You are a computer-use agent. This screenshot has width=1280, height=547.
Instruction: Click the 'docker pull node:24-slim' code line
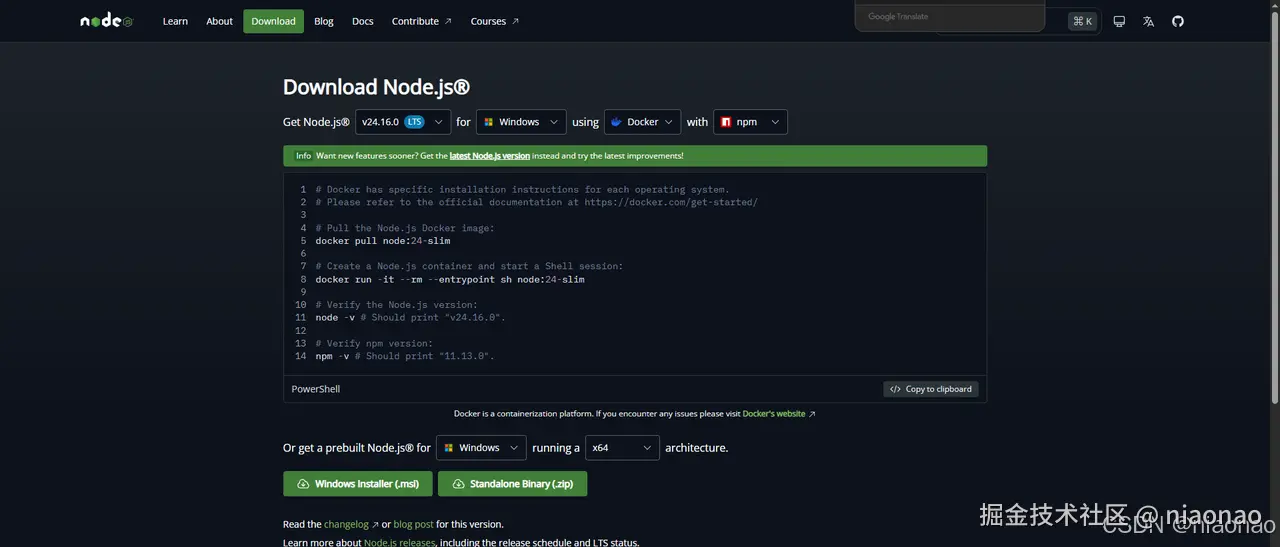(x=383, y=241)
